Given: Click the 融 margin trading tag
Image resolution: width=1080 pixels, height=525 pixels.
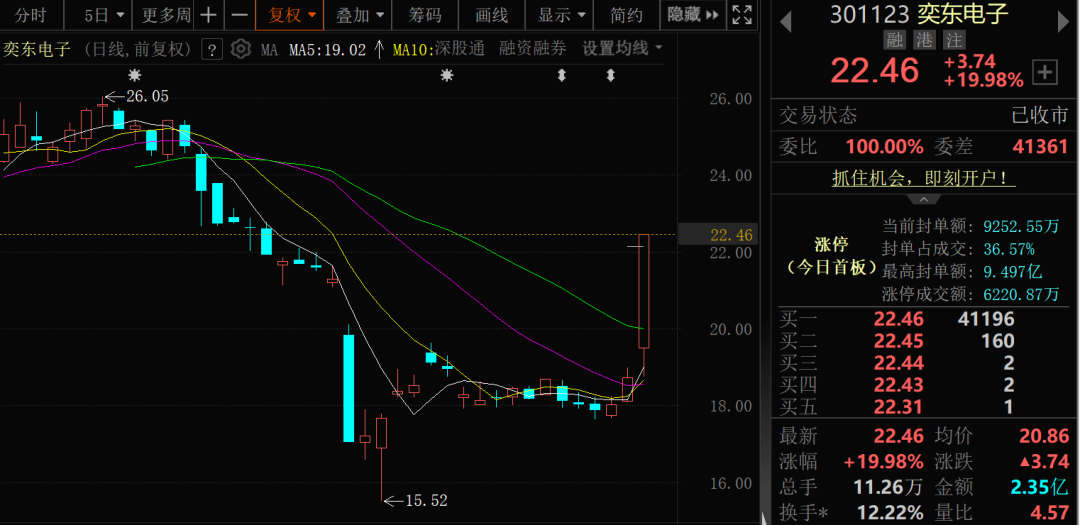Looking at the screenshot, I should tap(895, 39).
